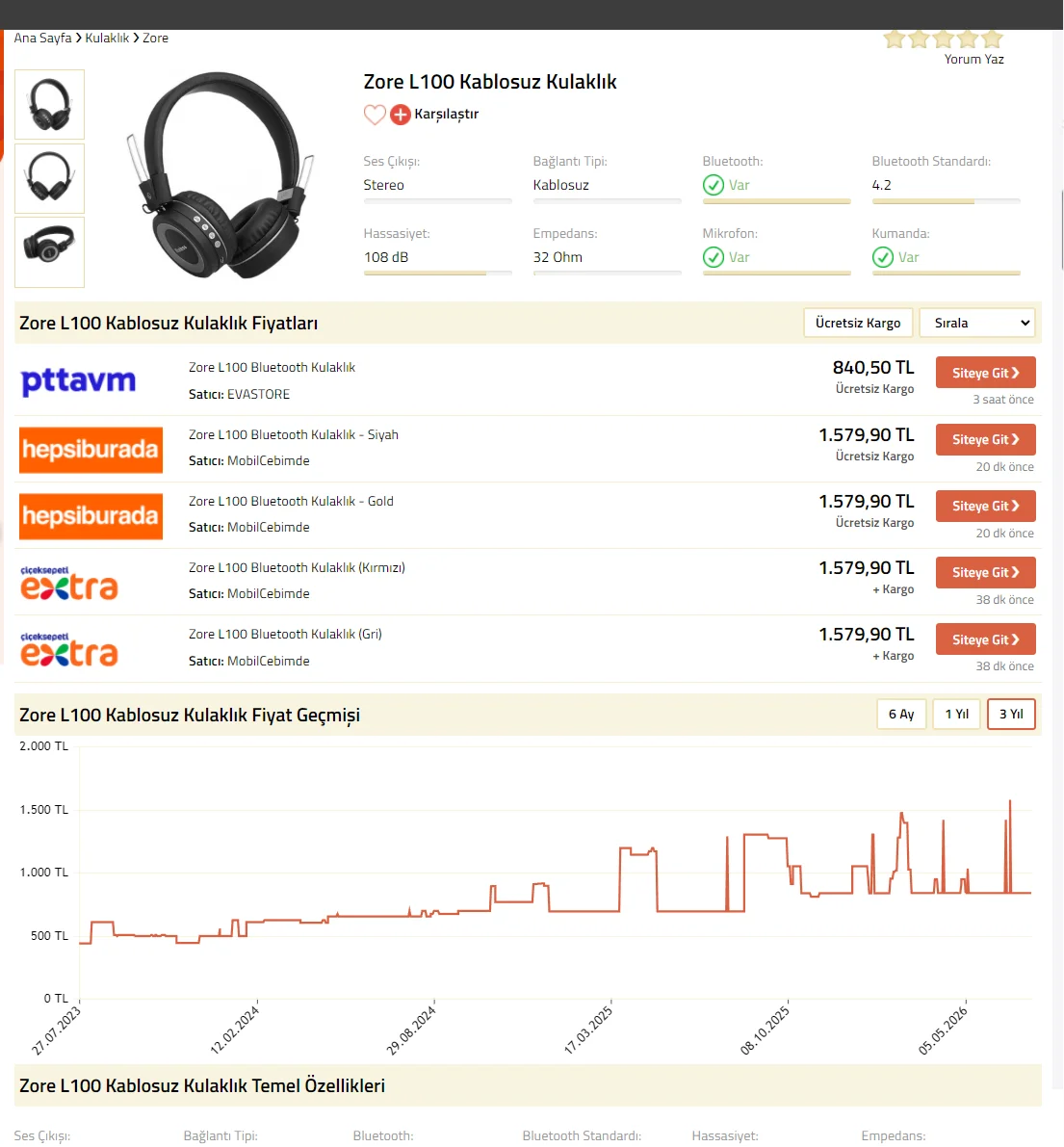Click the 17.03.2025 chart date label
The width and height of the screenshot is (1064, 1147).
[588, 1030]
